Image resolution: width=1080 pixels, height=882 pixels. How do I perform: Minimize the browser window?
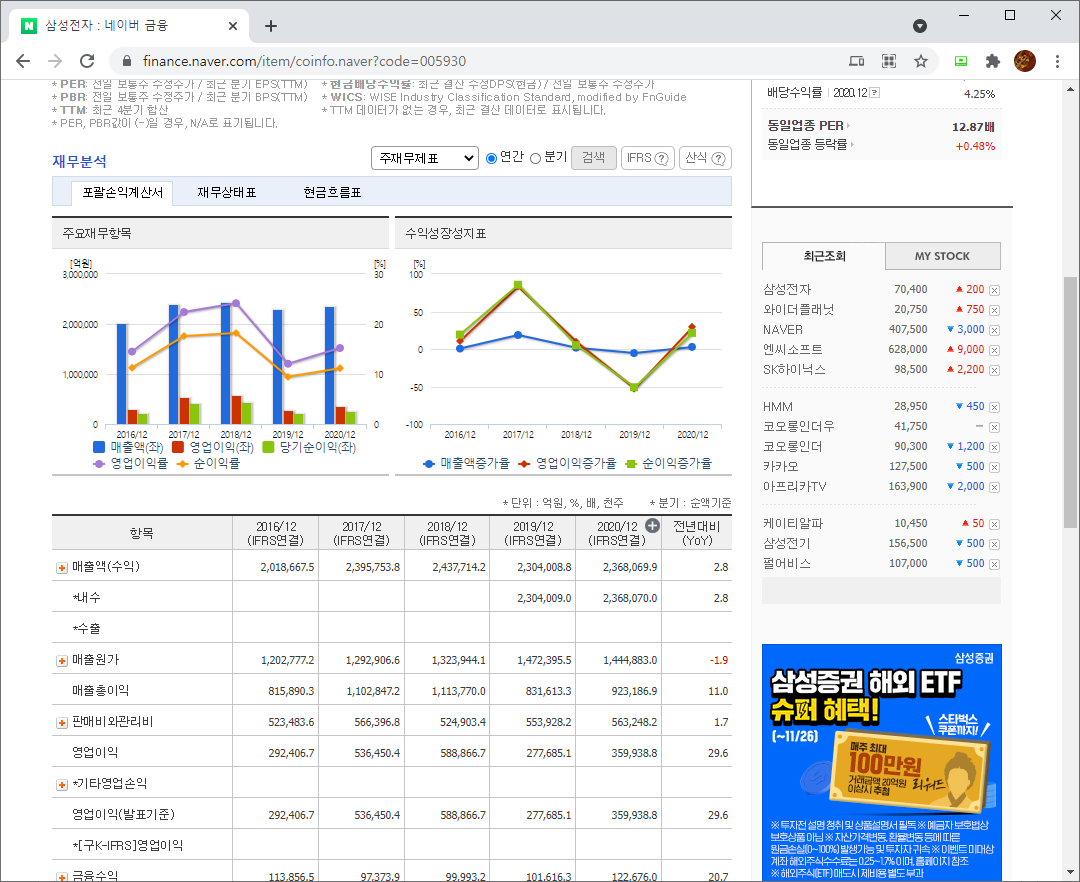tap(964, 15)
